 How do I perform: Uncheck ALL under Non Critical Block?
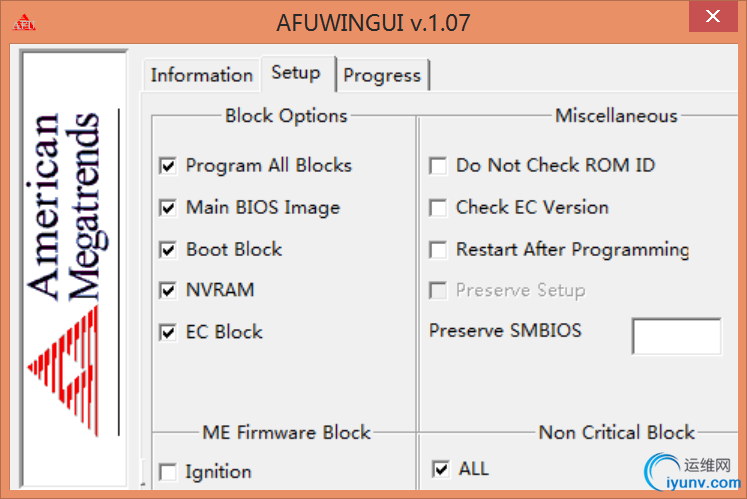point(440,468)
